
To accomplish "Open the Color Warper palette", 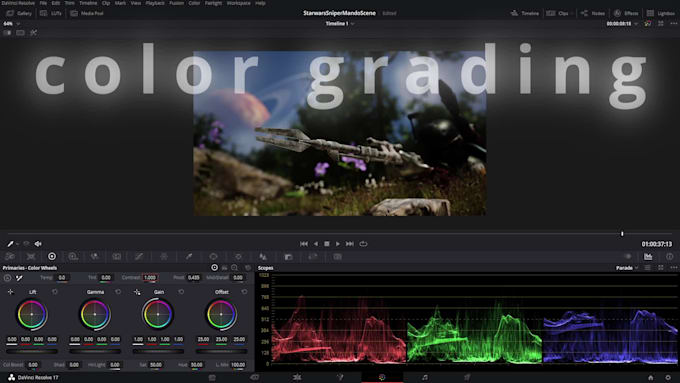I will (164, 257).
